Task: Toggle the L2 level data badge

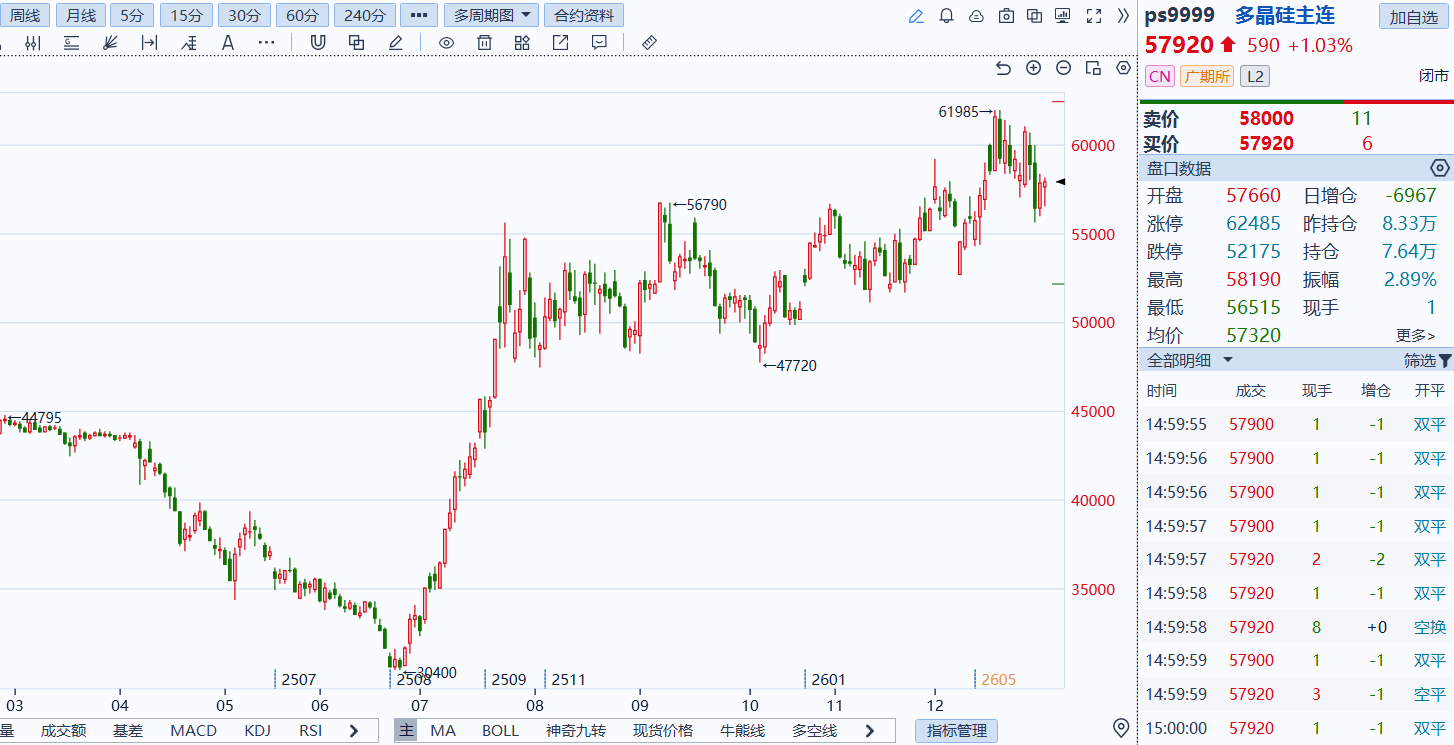Action: pos(1254,76)
